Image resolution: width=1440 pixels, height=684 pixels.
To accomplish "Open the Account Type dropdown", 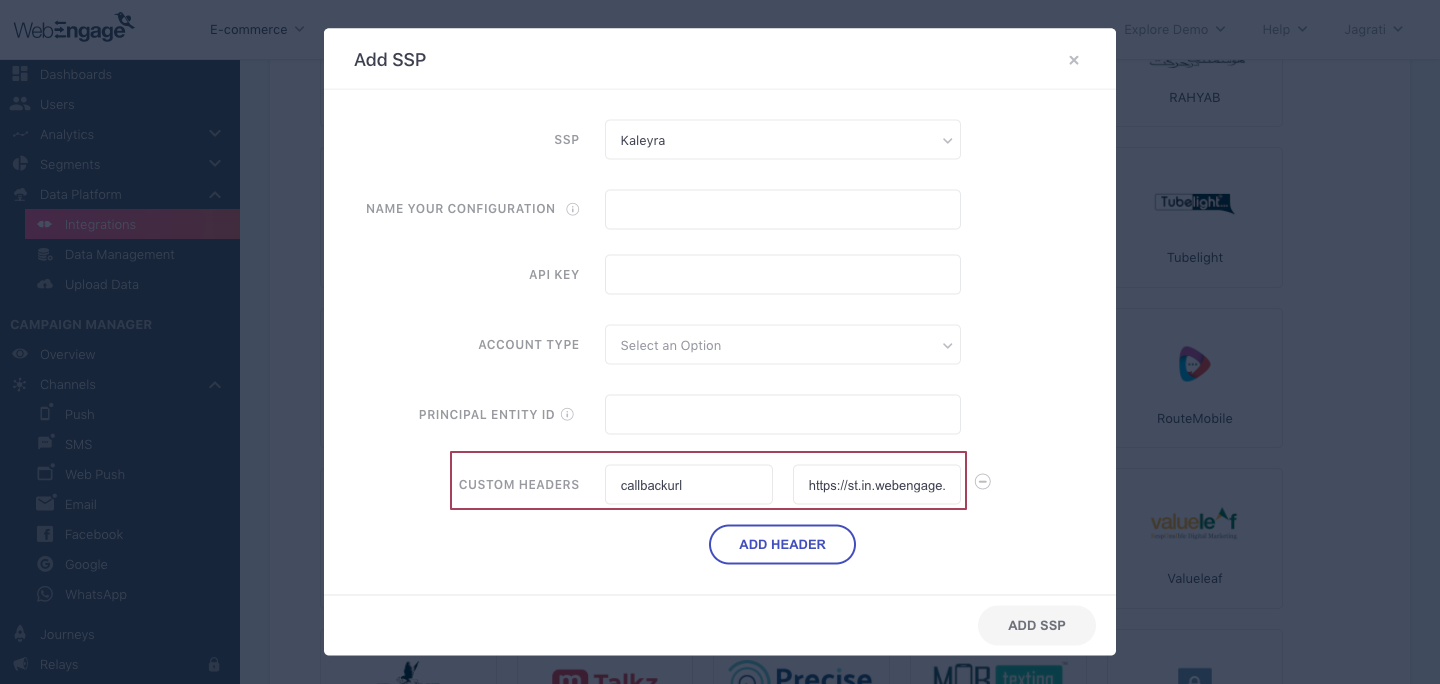I will coord(782,345).
